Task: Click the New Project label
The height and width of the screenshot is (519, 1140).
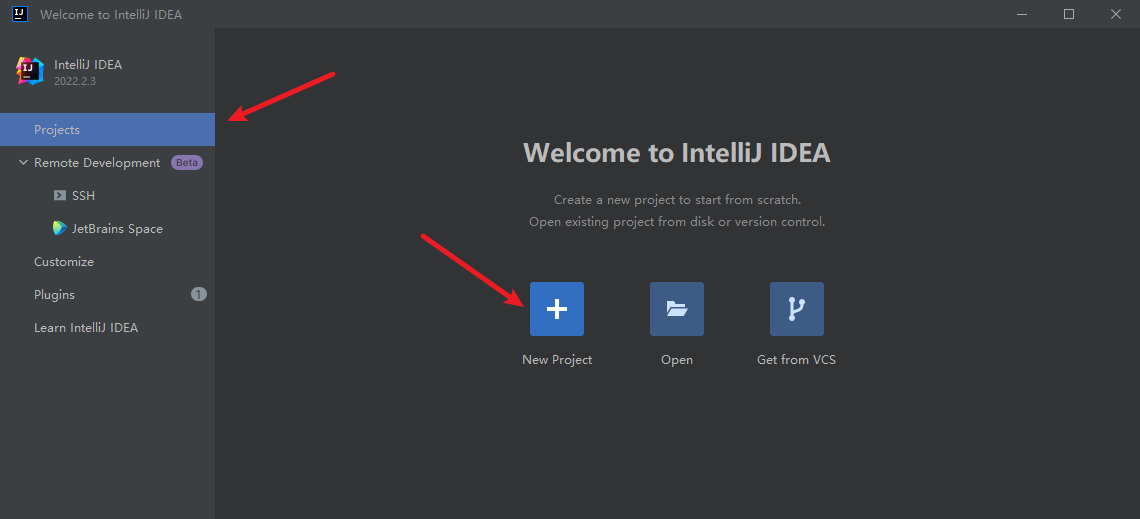Action: [557, 360]
